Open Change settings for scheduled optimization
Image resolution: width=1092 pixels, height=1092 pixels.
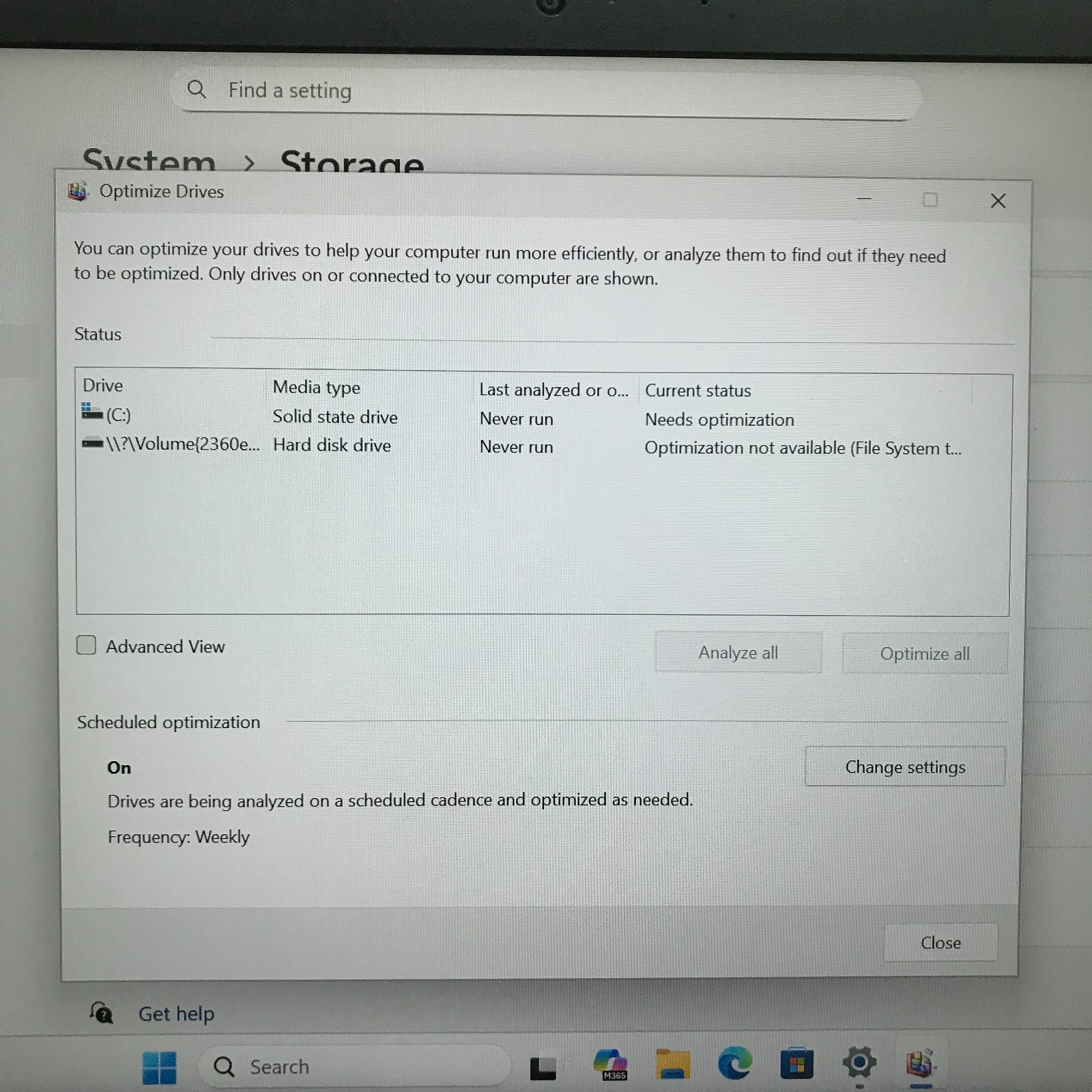coord(905,766)
